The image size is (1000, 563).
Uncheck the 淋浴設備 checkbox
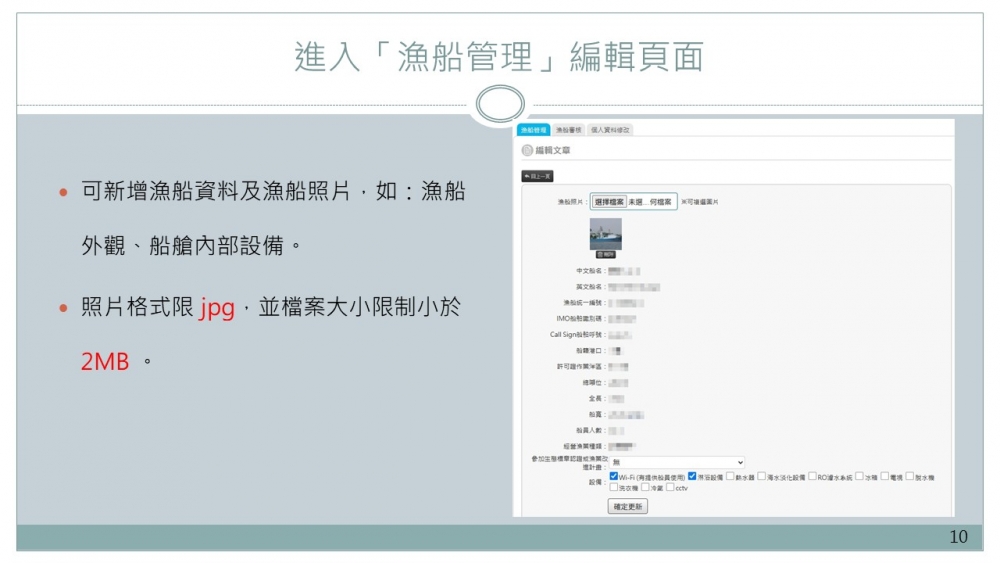click(692, 477)
